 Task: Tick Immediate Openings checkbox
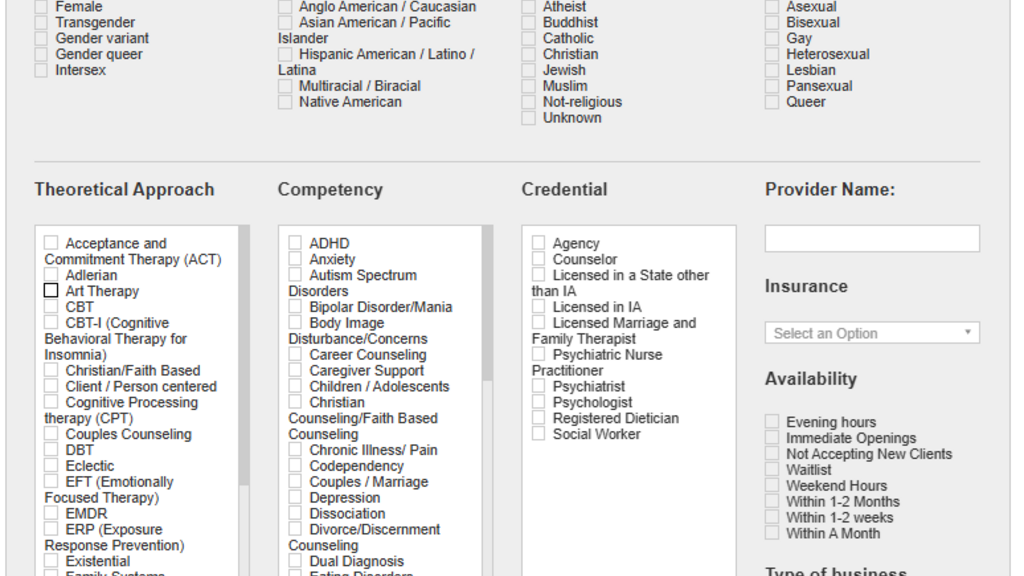pos(772,437)
